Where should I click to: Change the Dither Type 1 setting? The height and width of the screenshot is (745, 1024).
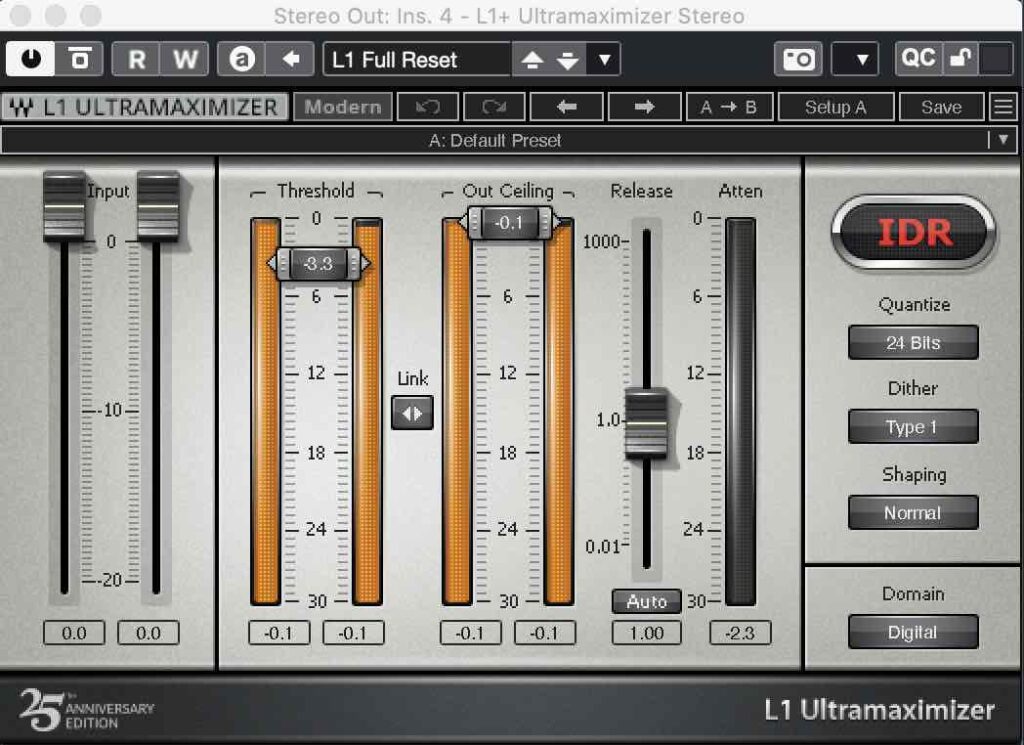(912, 427)
